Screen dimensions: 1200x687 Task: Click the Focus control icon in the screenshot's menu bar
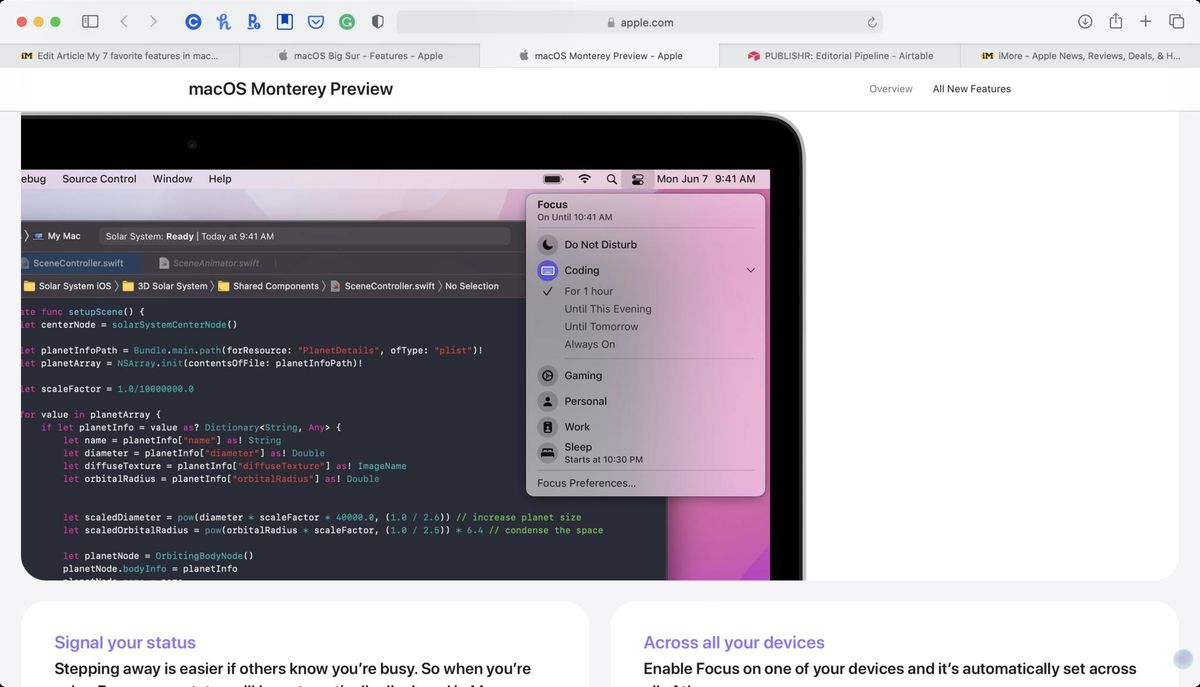click(x=637, y=179)
